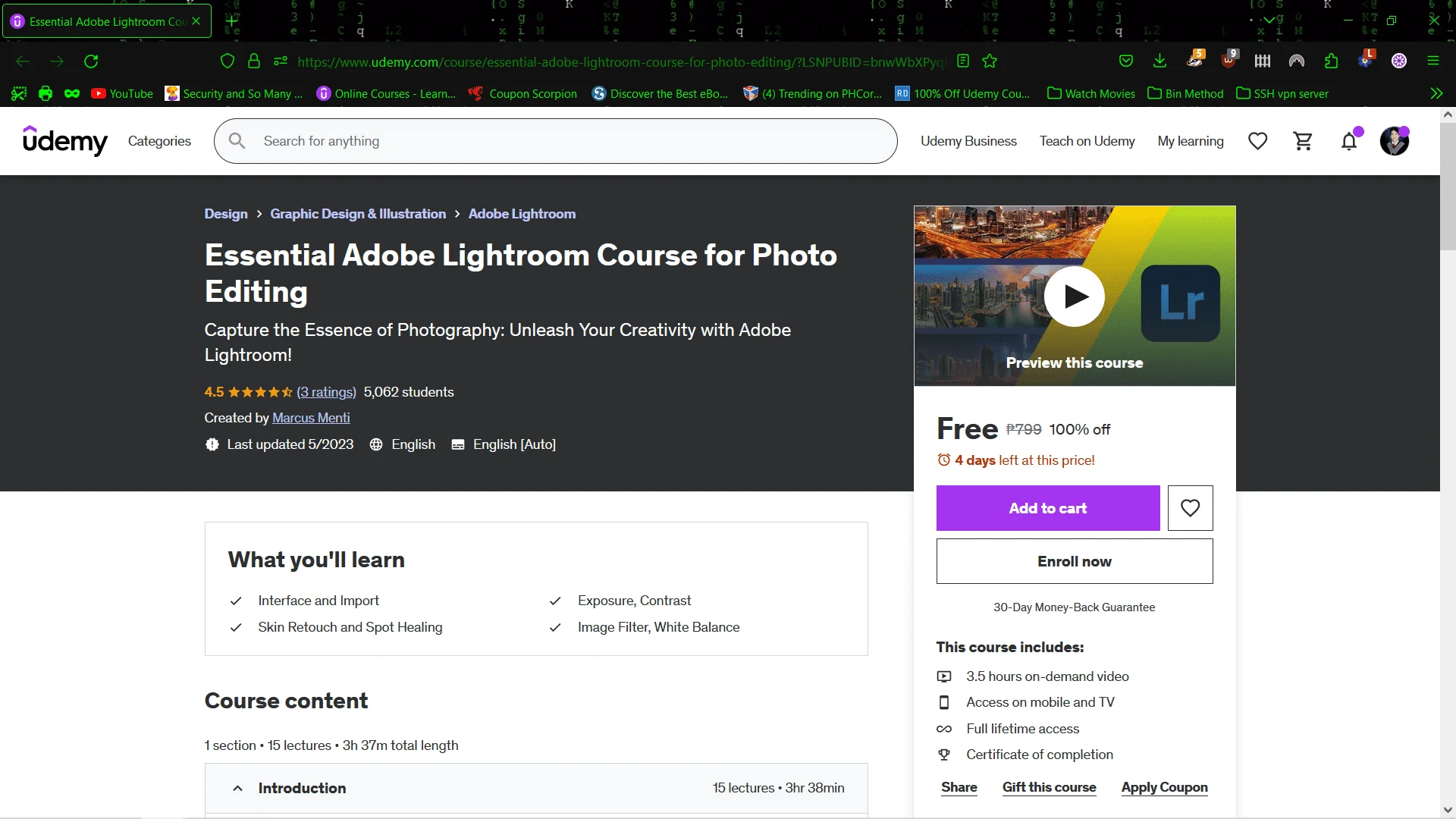Go to Graphic Design & Illustration breadcrumb
This screenshot has height=819, width=1456.
coord(358,214)
